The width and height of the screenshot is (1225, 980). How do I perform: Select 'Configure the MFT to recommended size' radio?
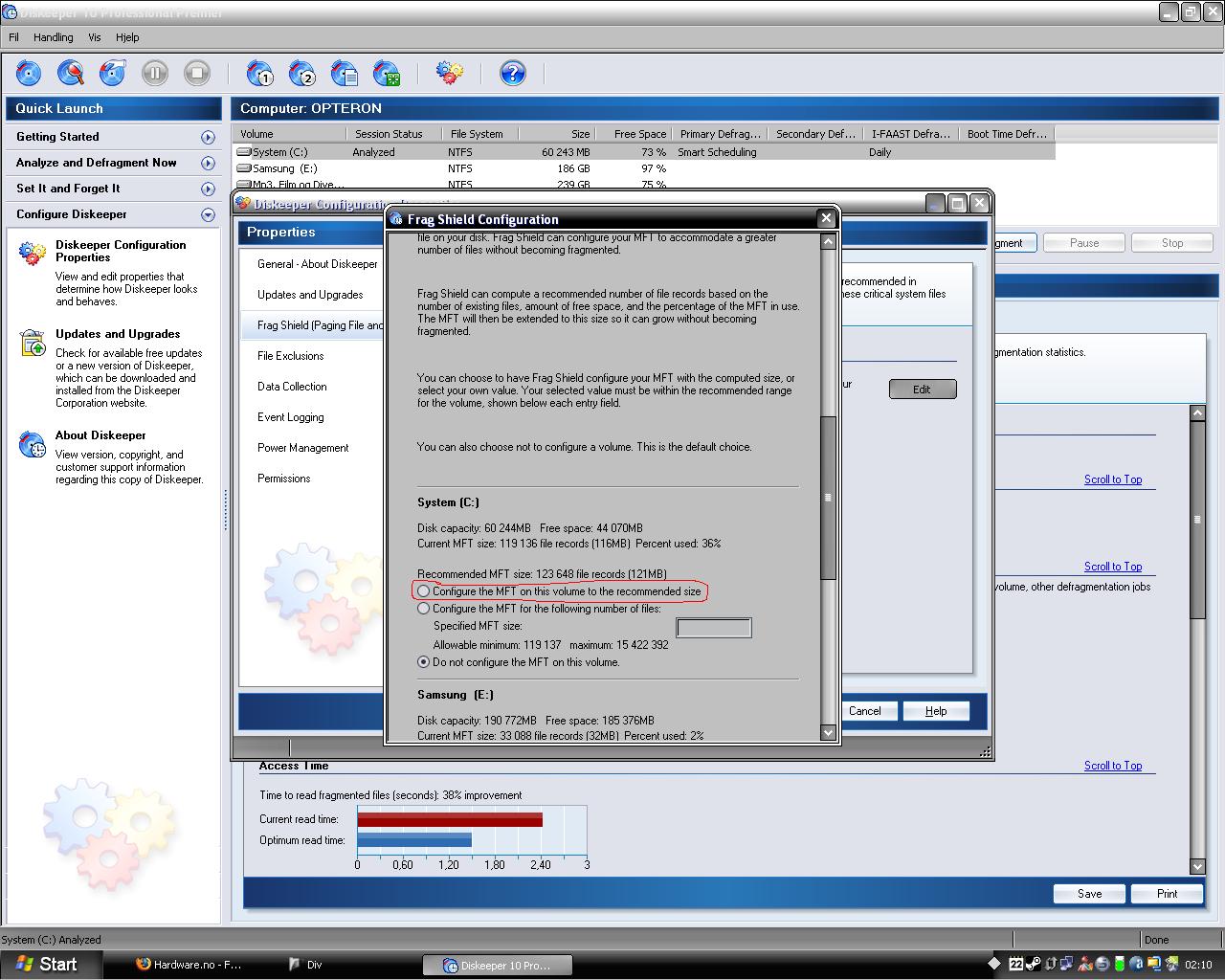424,591
